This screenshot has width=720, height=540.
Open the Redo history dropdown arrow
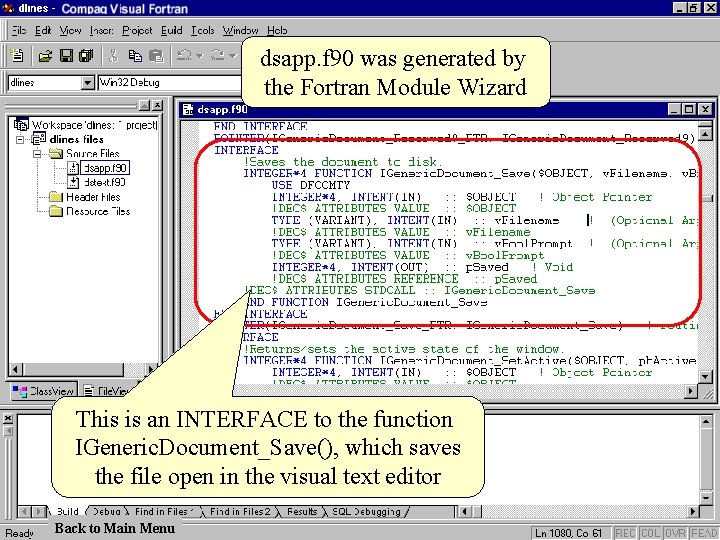pos(233,56)
